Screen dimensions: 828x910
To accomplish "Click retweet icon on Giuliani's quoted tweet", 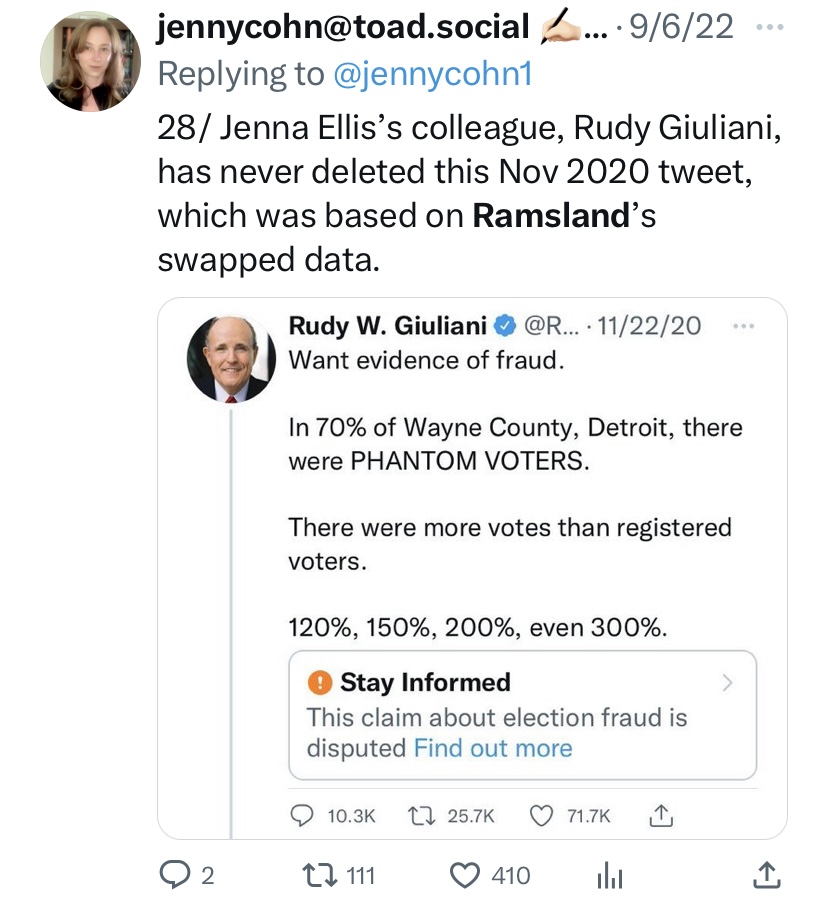I will pos(422,816).
